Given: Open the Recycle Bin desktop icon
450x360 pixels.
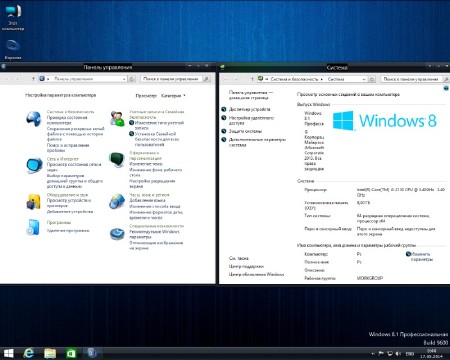Looking at the screenshot, I should [x=13, y=49].
